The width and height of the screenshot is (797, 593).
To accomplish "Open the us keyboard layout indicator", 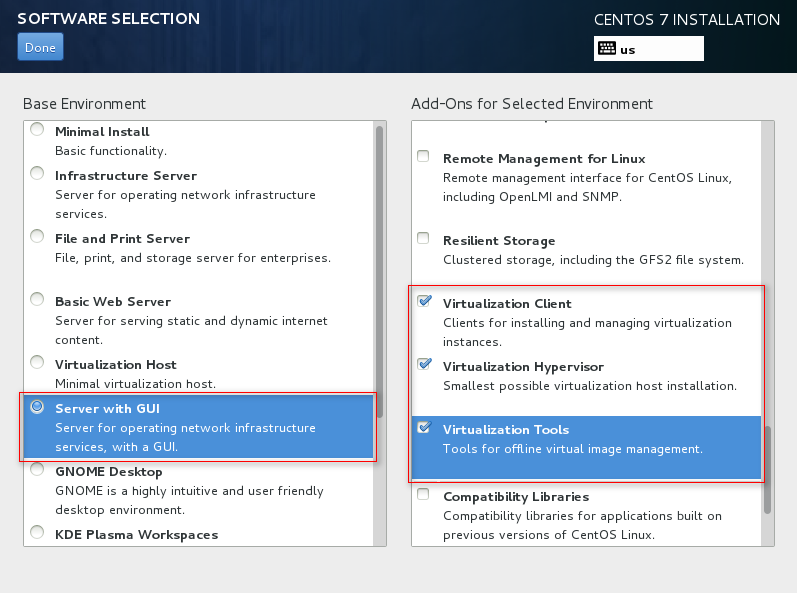I will [x=649, y=48].
